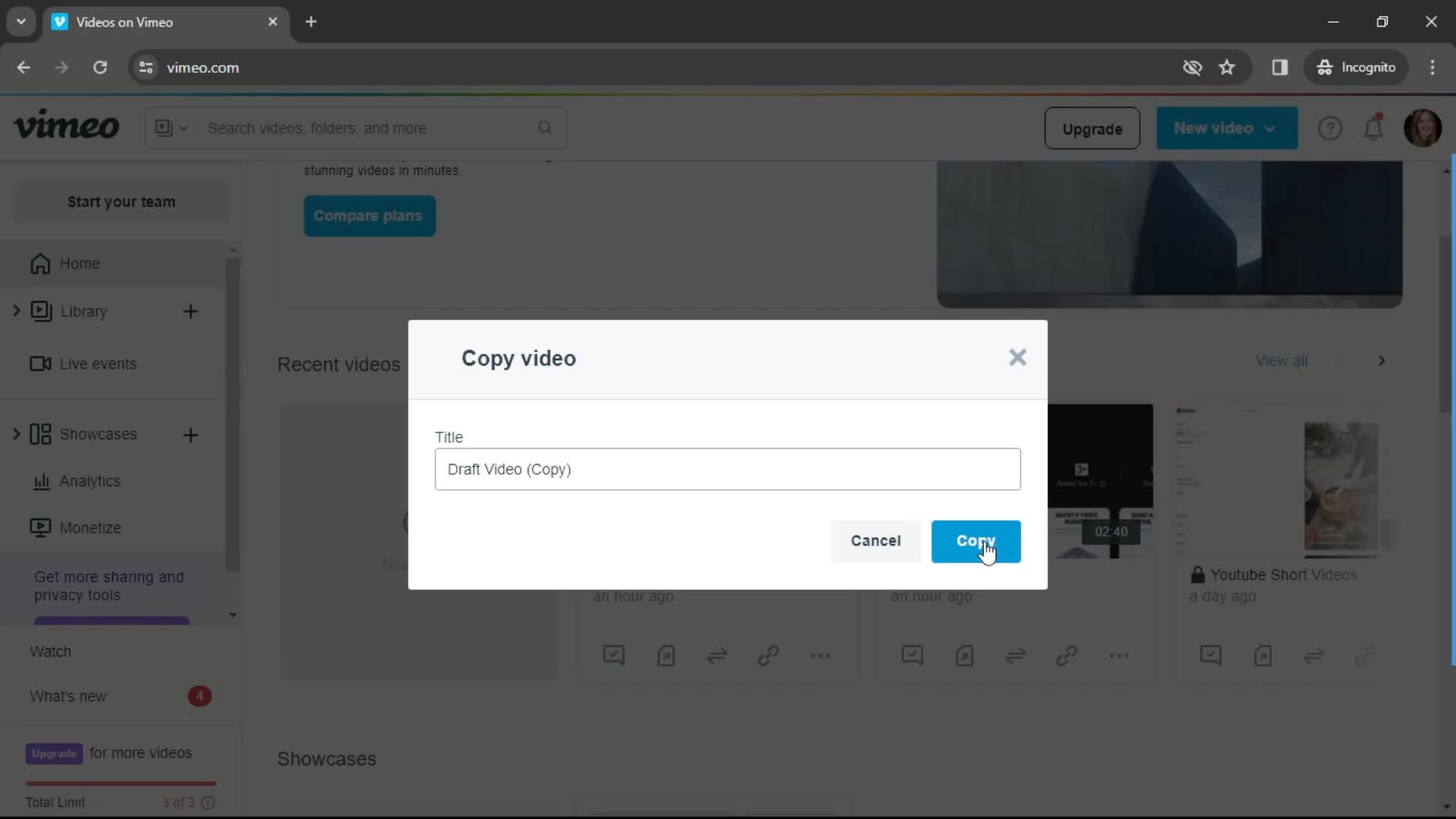This screenshot has height=819, width=1456.
Task: Click the search magnifier icon
Action: click(x=544, y=127)
